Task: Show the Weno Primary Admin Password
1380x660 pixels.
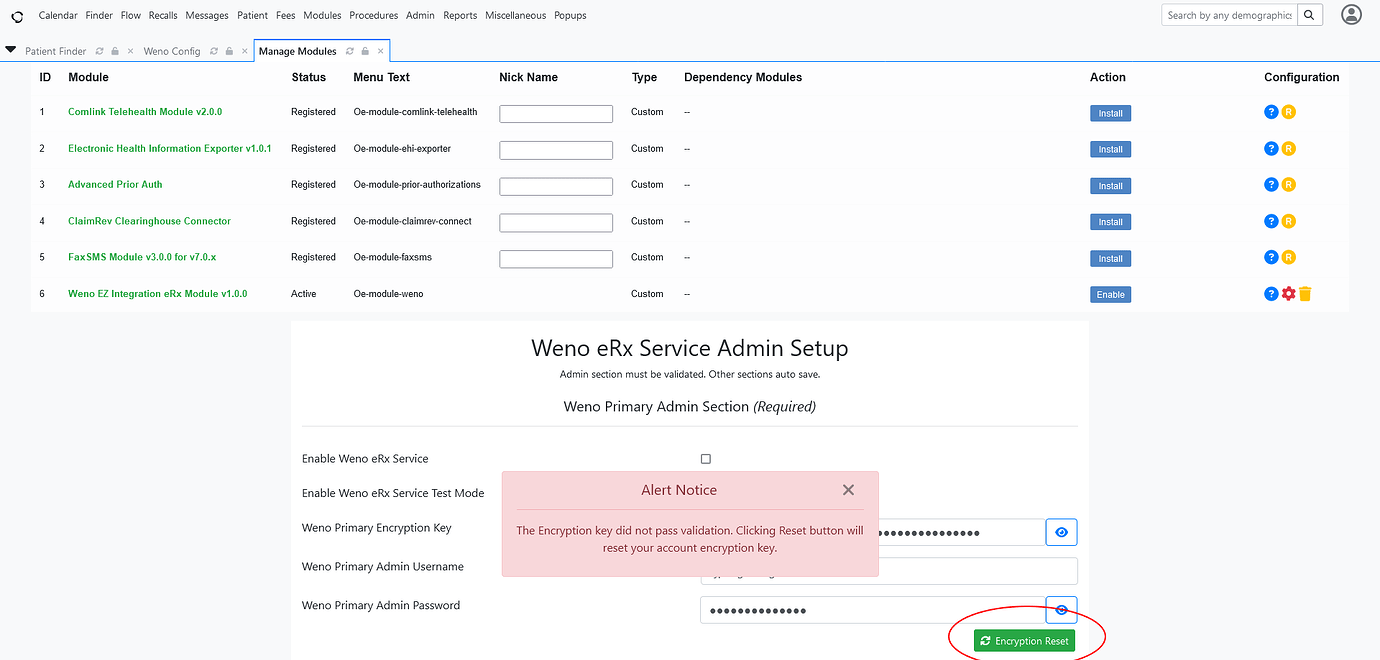Action: pyautogui.click(x=1061, y=609)
